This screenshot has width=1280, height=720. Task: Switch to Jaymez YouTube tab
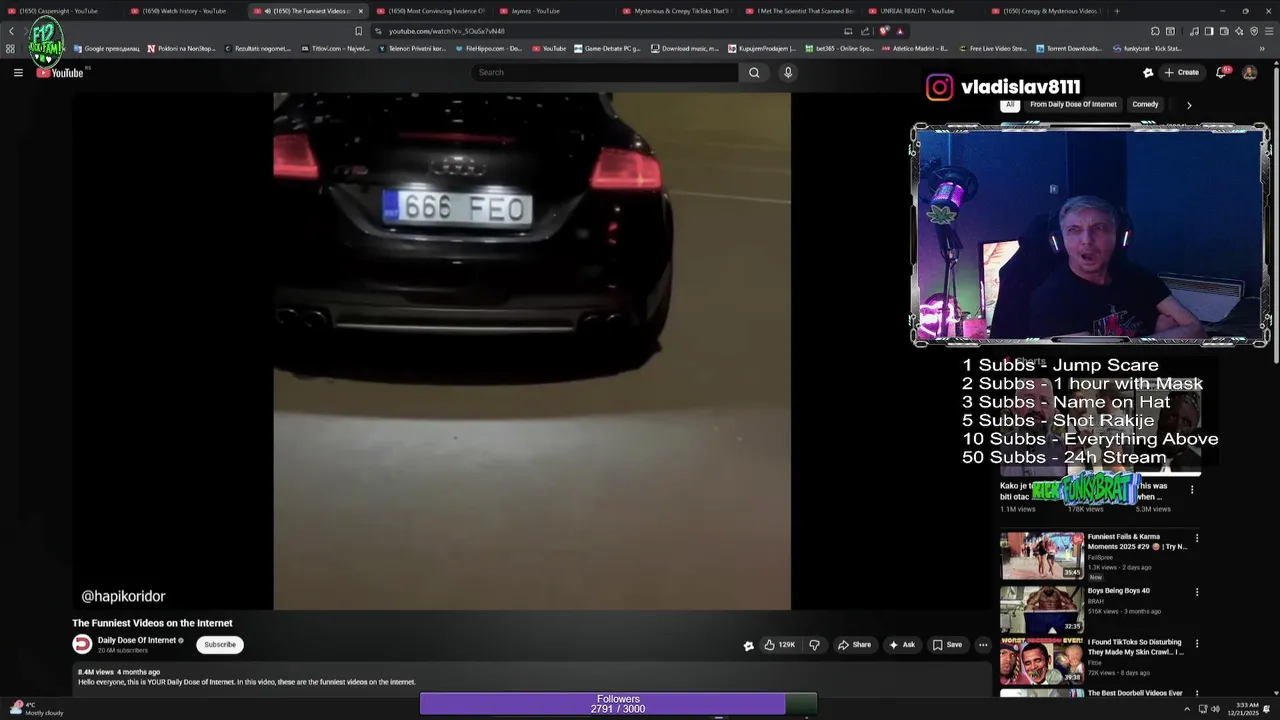553,11
